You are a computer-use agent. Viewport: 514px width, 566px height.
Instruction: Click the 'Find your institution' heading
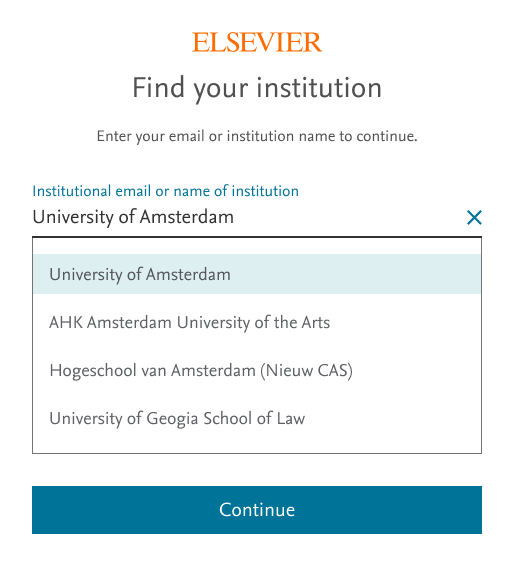pyautogui.click(x=257, y=88)
